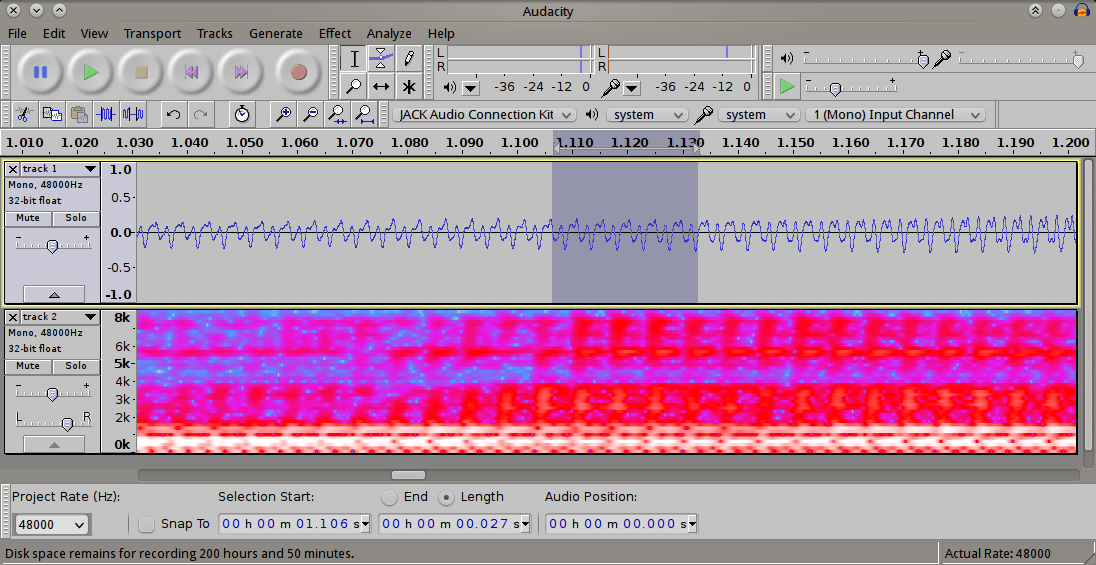This screenshot has width=1096, height=565.
Task: Choose the Zoom magnifier tool
Action: 354,87
